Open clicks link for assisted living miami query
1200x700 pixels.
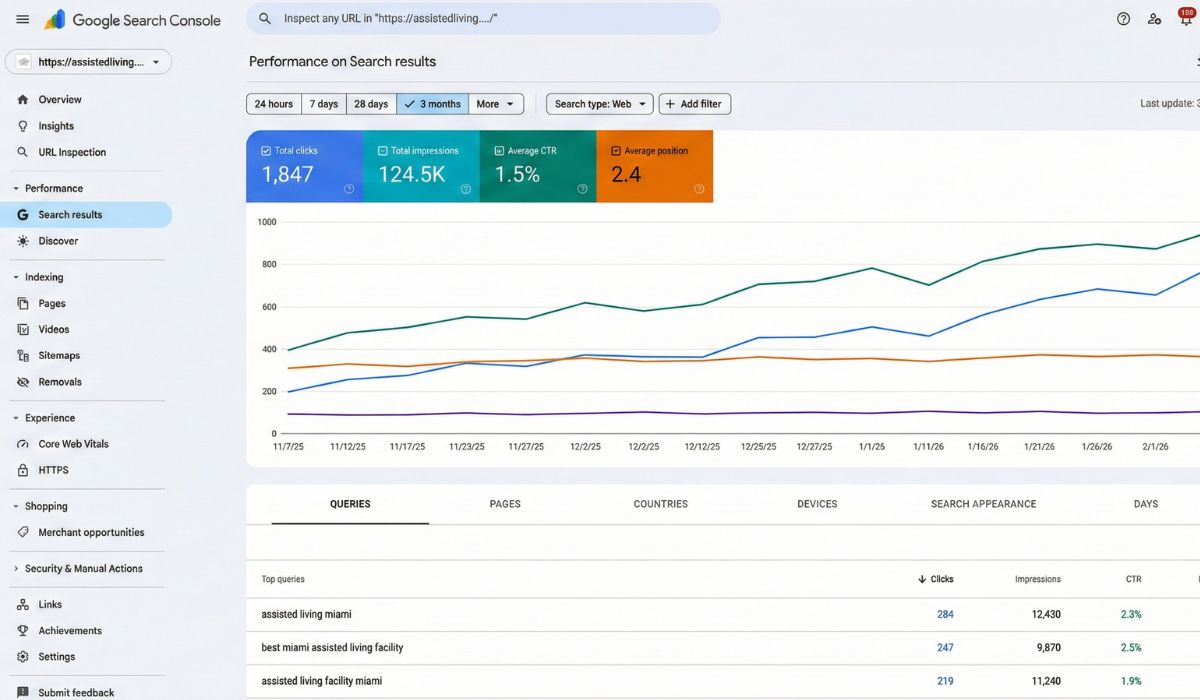(946, 614)
